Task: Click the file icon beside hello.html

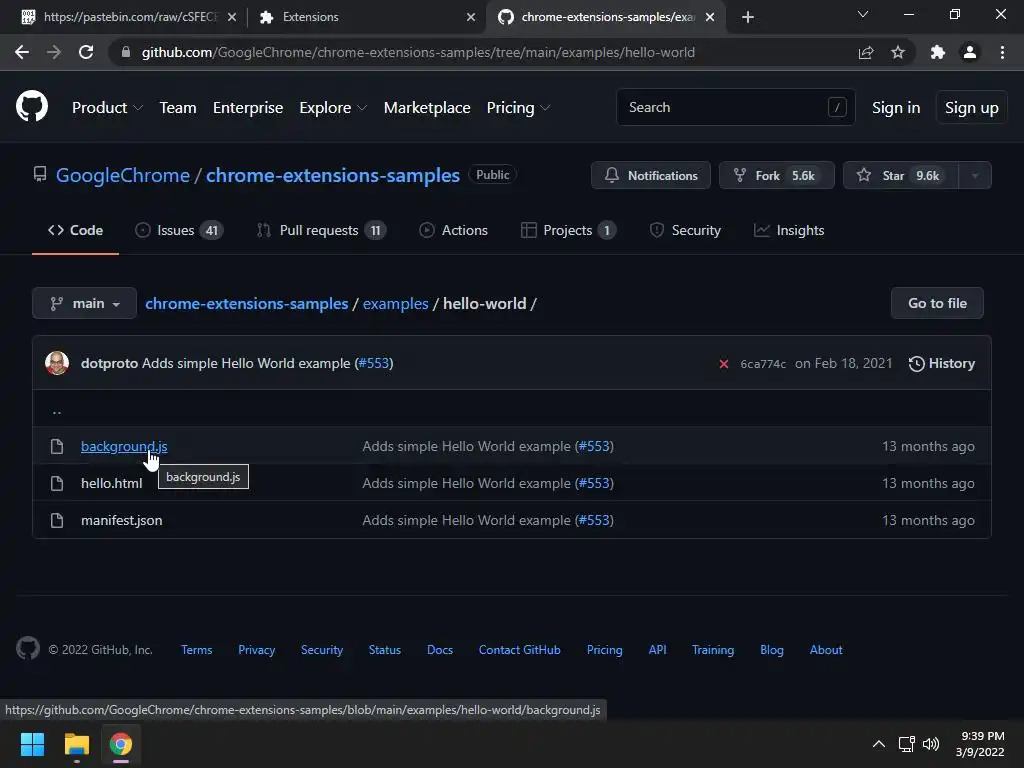Action: point(57,483)
